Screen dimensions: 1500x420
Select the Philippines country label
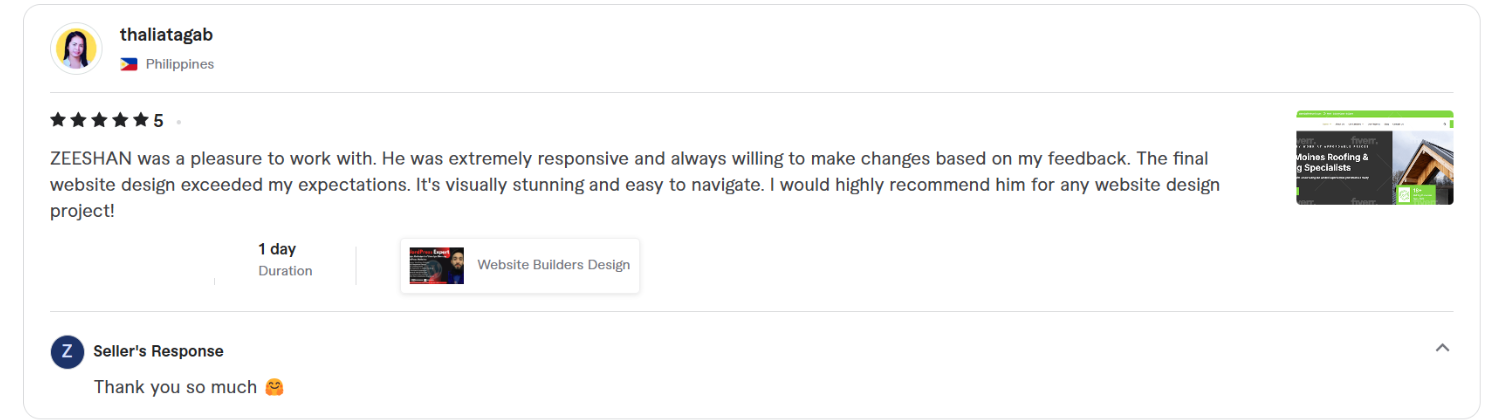(180, 64)
